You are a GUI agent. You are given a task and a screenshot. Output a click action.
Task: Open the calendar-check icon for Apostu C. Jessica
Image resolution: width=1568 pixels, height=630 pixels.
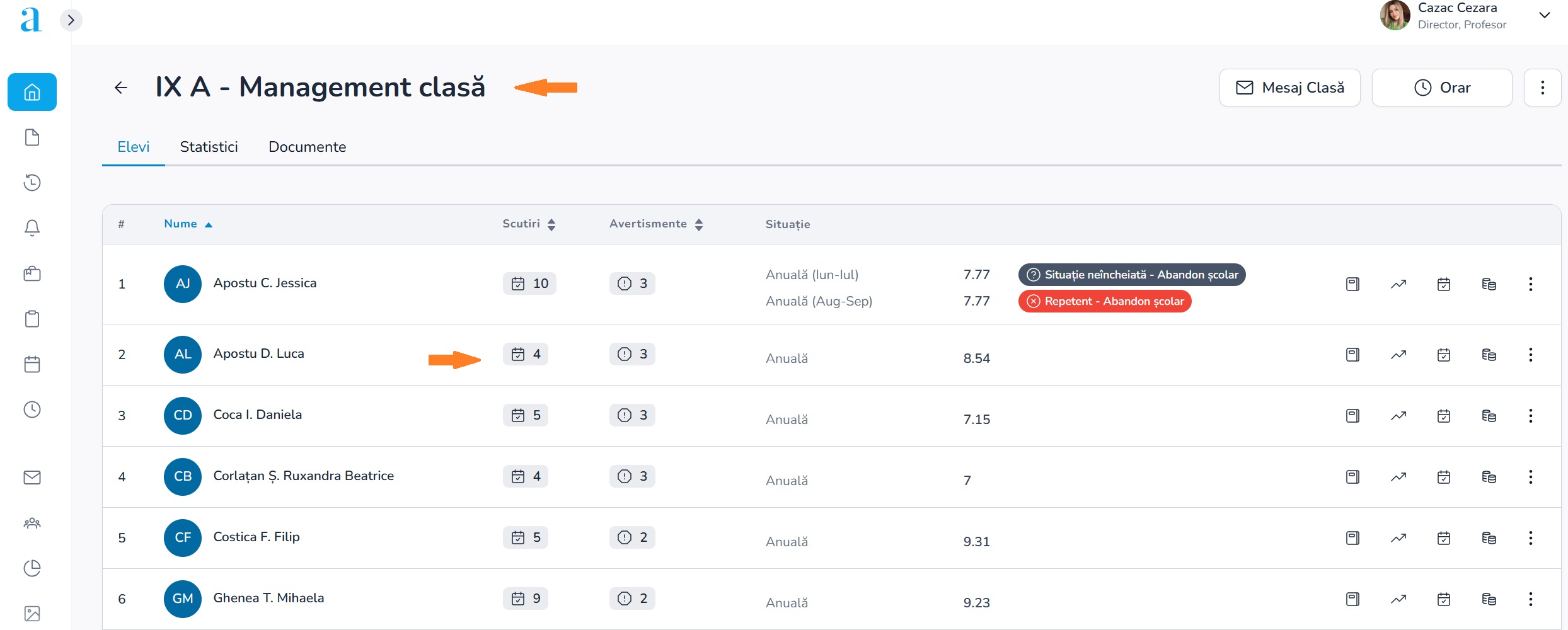[1444, 284]
